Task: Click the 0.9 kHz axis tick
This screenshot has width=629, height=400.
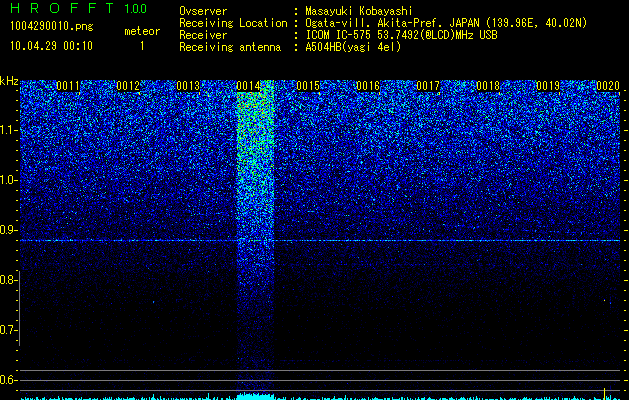Action: pos(10,230)
